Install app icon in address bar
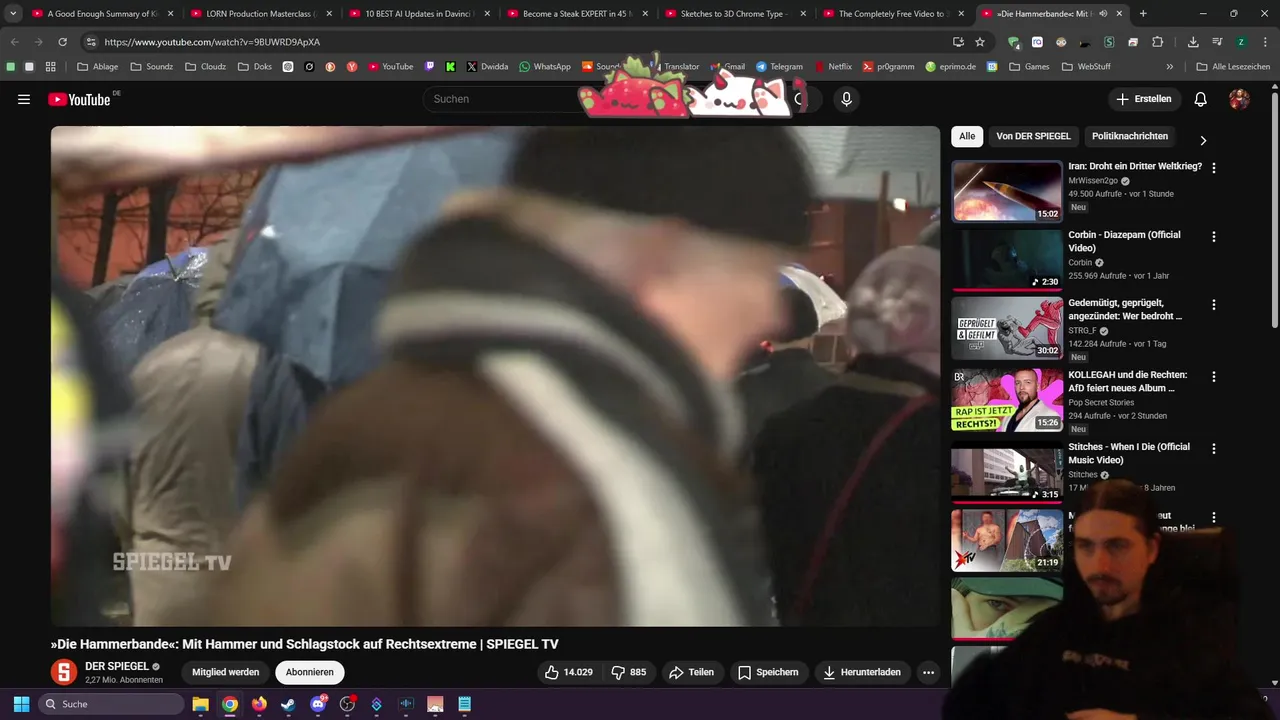This screenshot has height=720, width=1280. (958, 42)
